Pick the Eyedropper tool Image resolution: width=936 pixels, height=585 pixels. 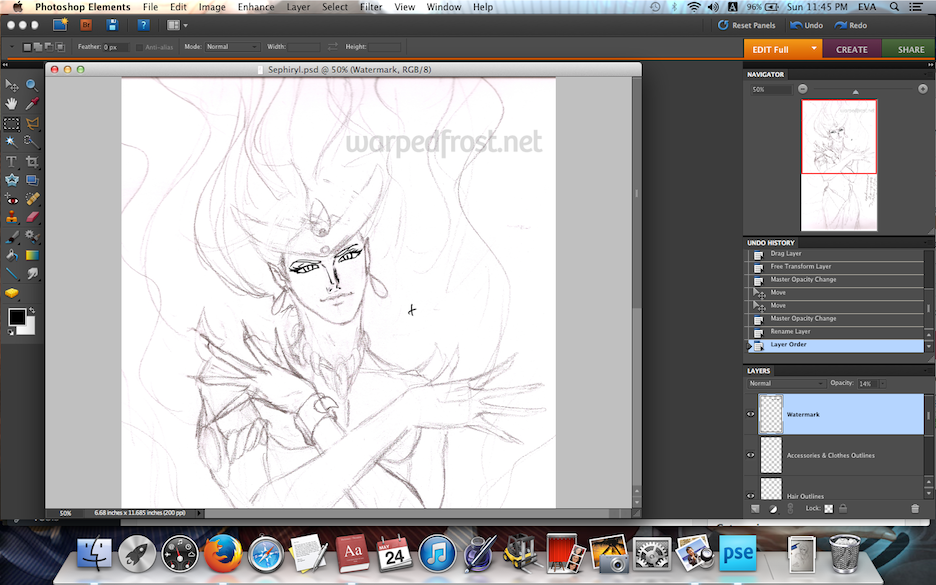(32, 104)
